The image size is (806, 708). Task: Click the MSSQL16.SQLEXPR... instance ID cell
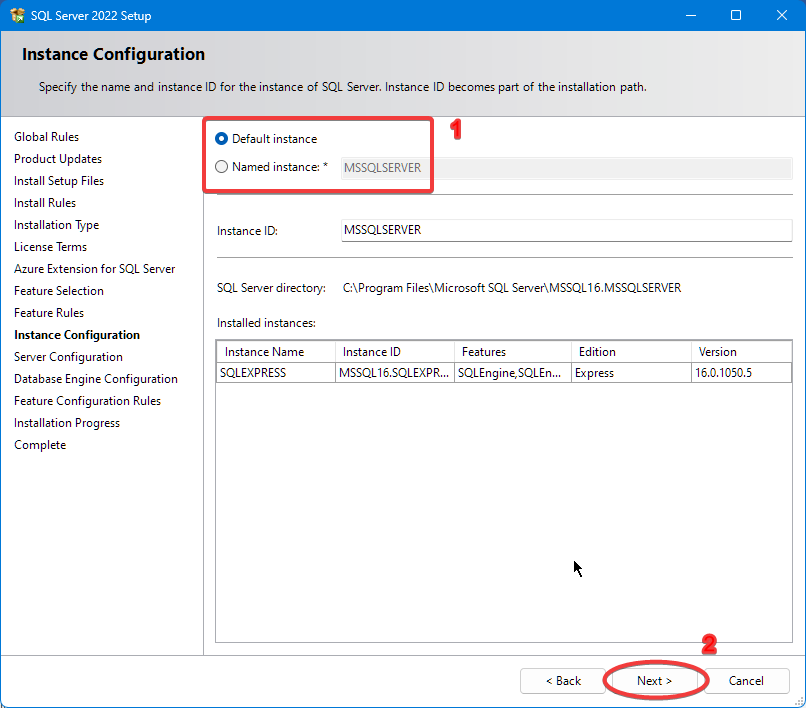click(x=395, y=373)
